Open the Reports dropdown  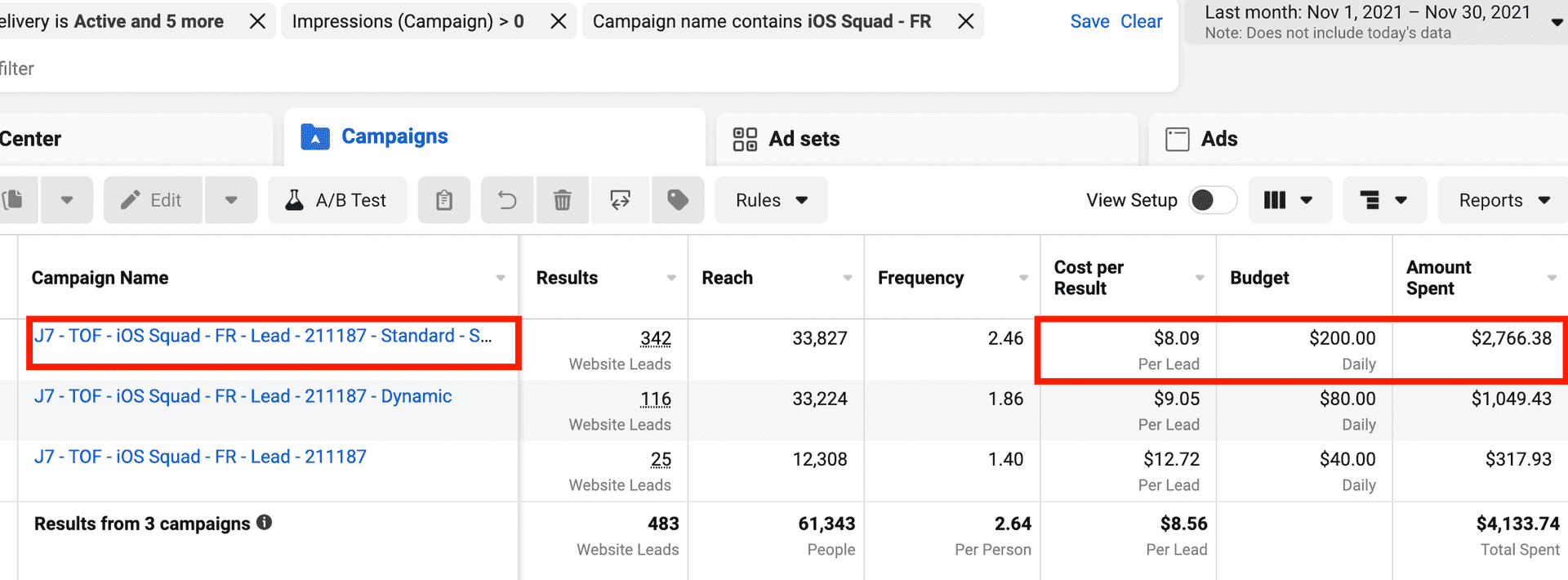[1503, 200]
